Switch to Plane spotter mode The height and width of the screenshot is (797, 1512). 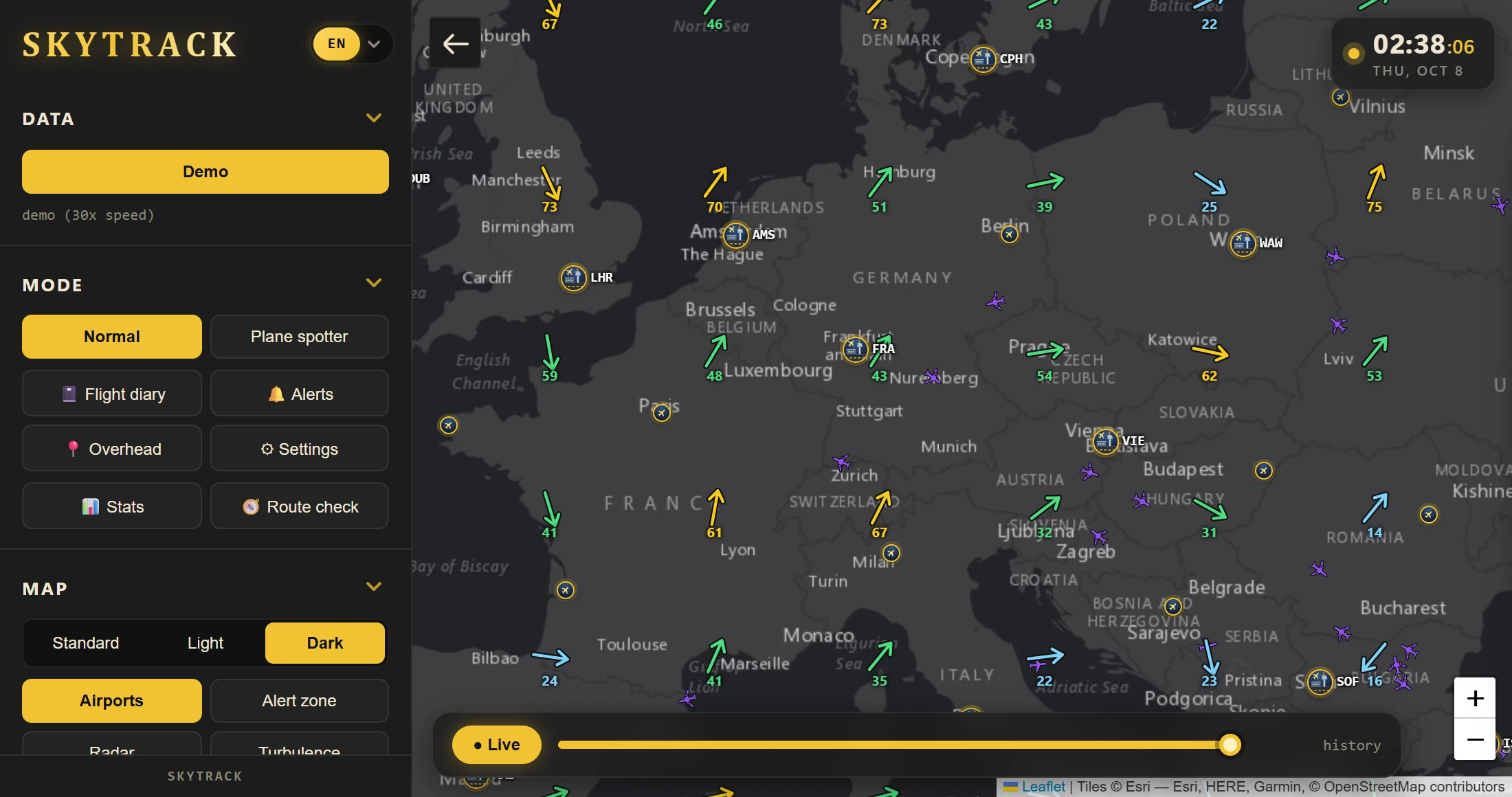[x=300, y=337]
